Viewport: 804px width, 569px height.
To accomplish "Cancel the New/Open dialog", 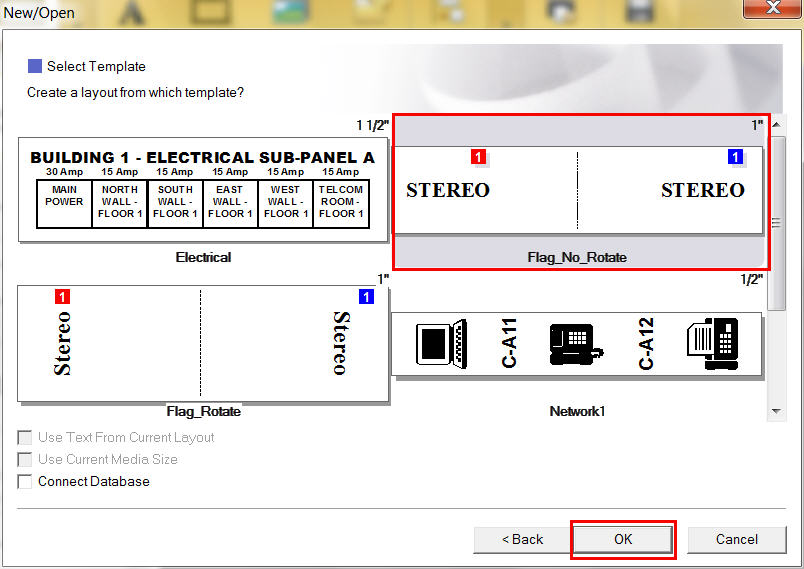I will (x=736, y=540).
